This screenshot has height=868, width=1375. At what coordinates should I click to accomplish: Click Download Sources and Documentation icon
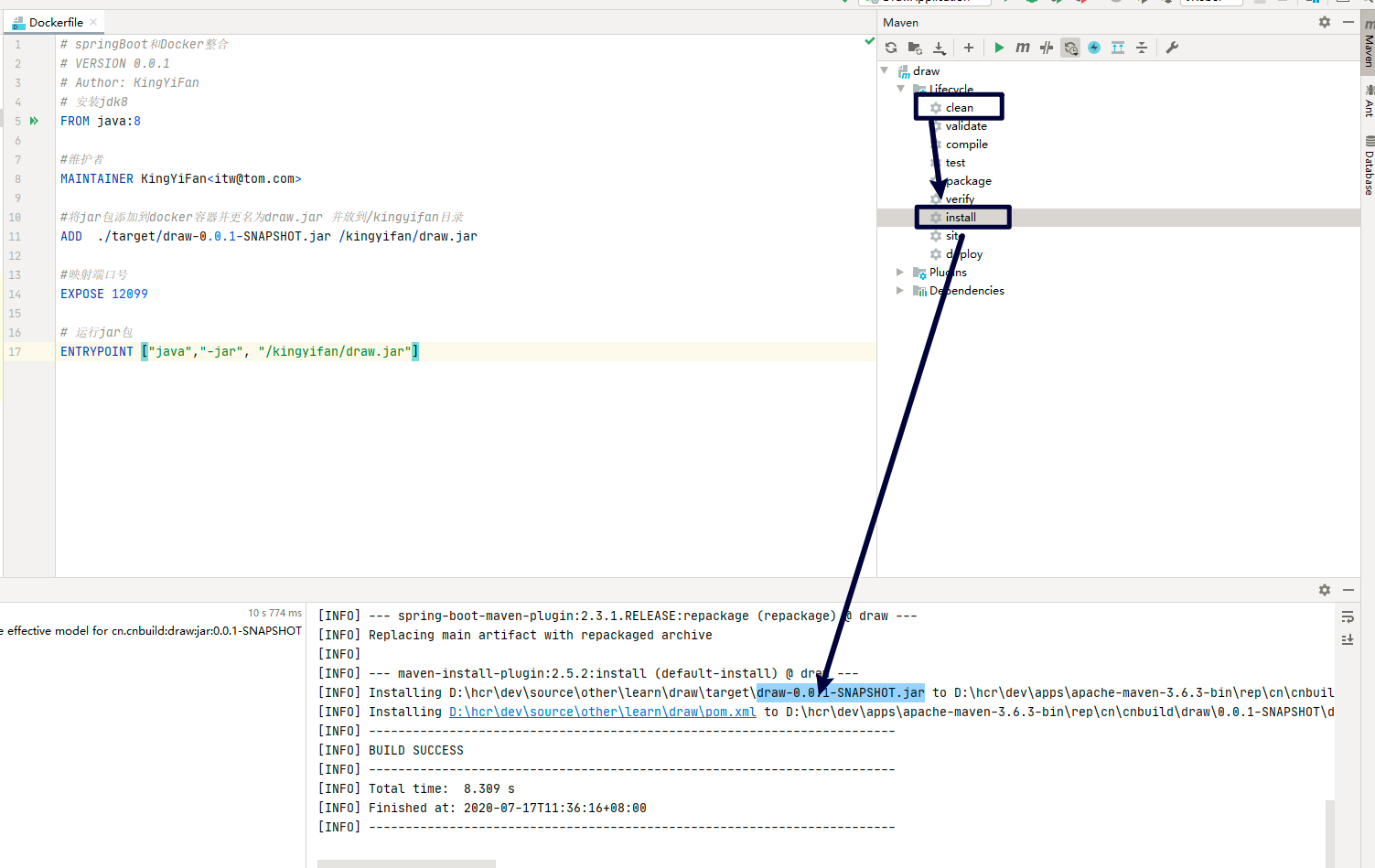940,48
